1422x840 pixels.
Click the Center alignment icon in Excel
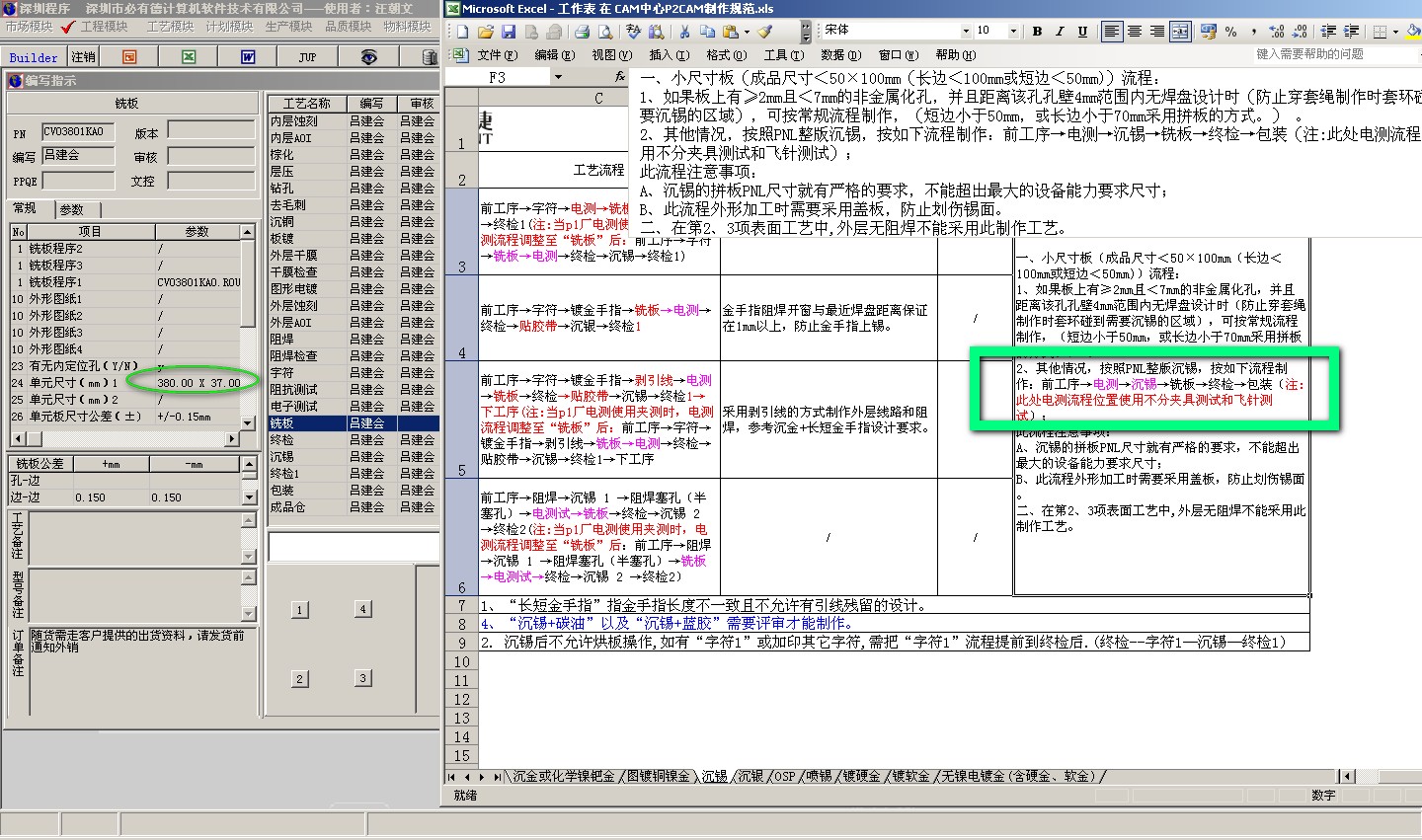(x=1135, y=32)
